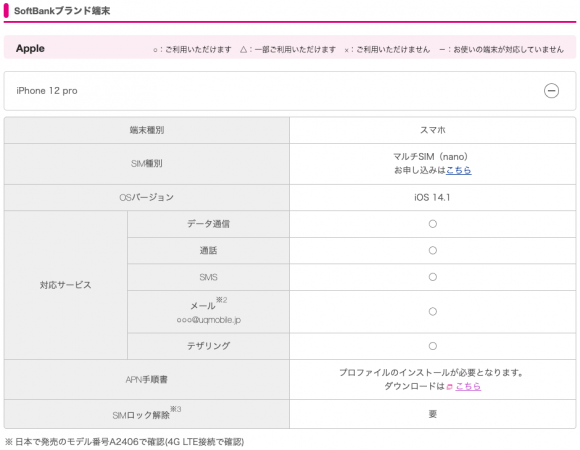Image resolution: width=580 pixels, height=450 pixels.
Task: Click the APN手順書 row label
Action: point(146,379)
